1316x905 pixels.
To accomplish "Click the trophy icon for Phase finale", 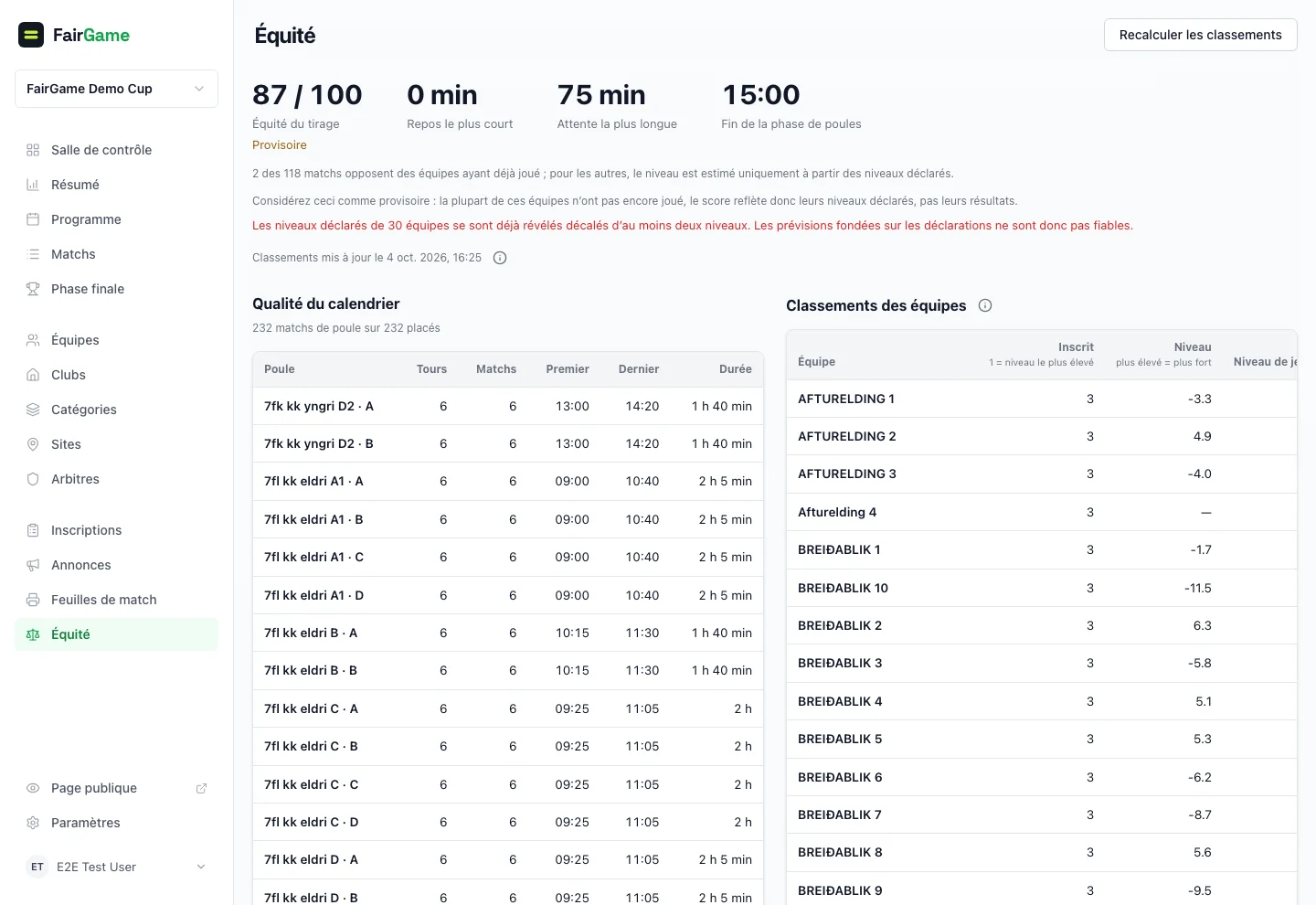I will tap(33, 289).
